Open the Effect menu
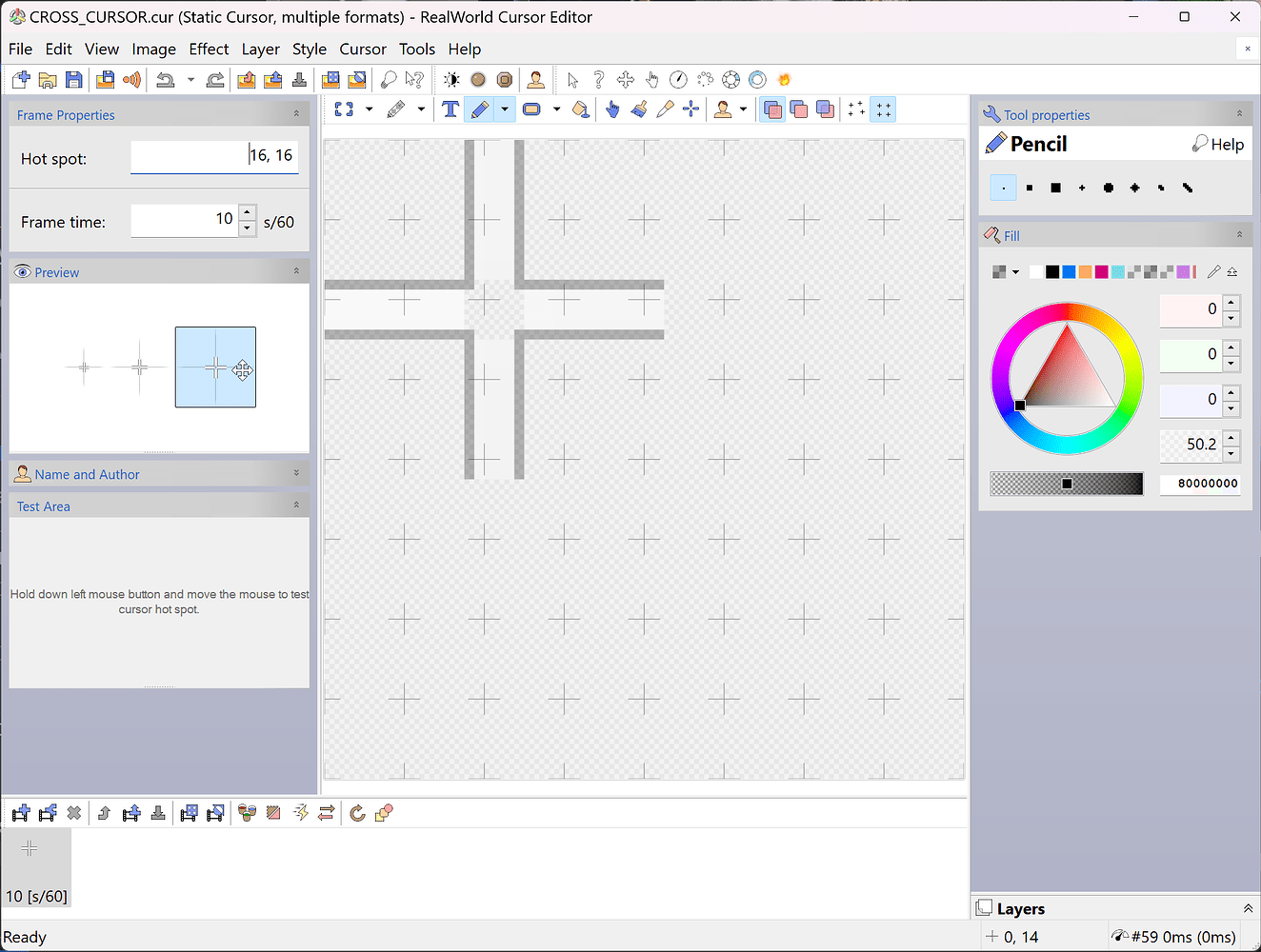The height and width of the screenshot is (952, 1261). coord(209,50)
